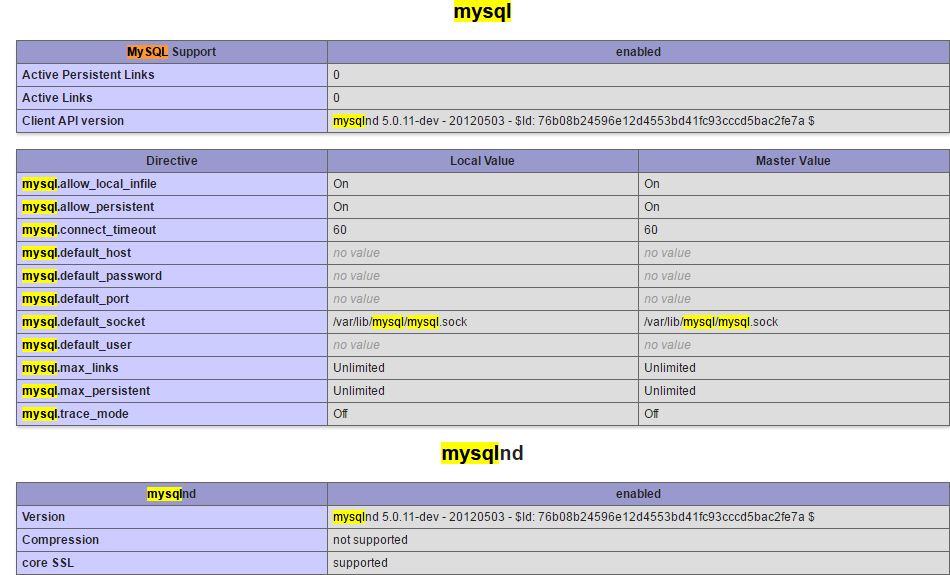Select the "Active Persistent Links" label

point(88,75)
